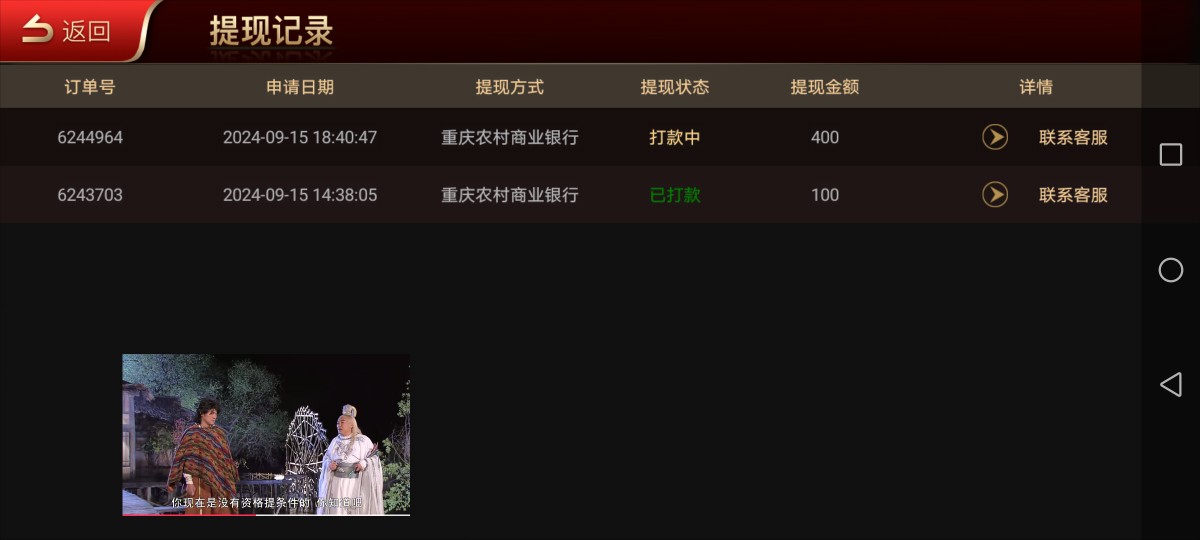1200x540 pixels.
Task: Tap the 返回 back button
Action: tap(68, 31)
